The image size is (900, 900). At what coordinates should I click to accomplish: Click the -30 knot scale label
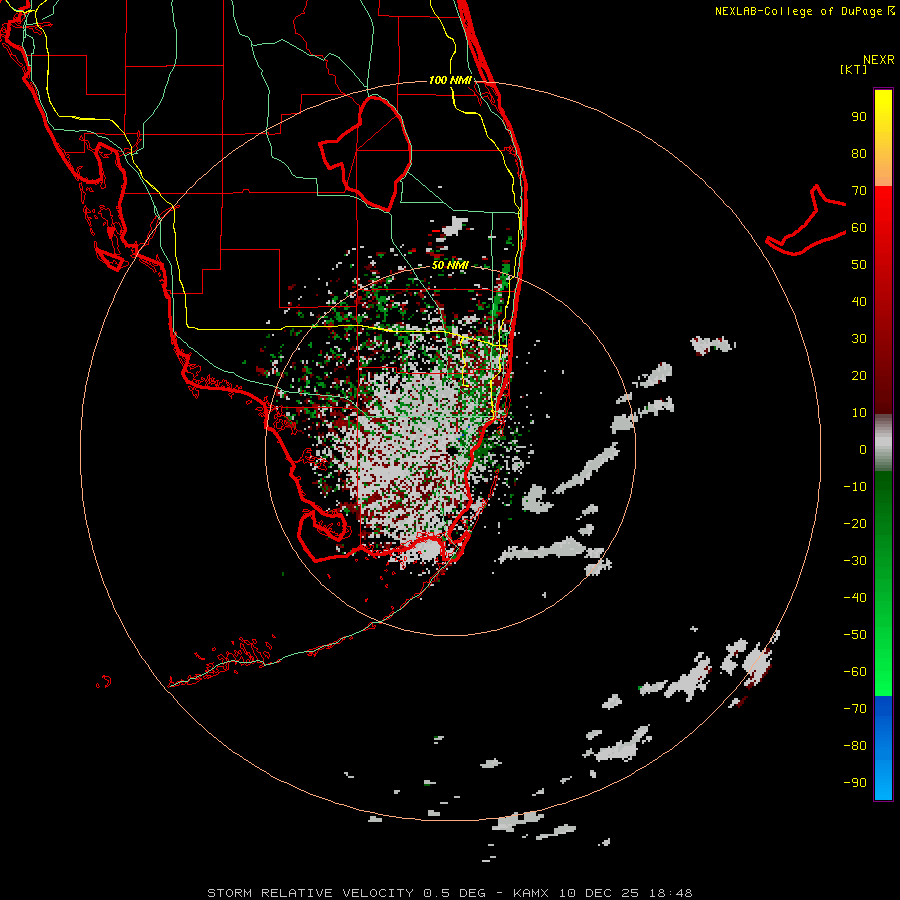click(855, 561)
